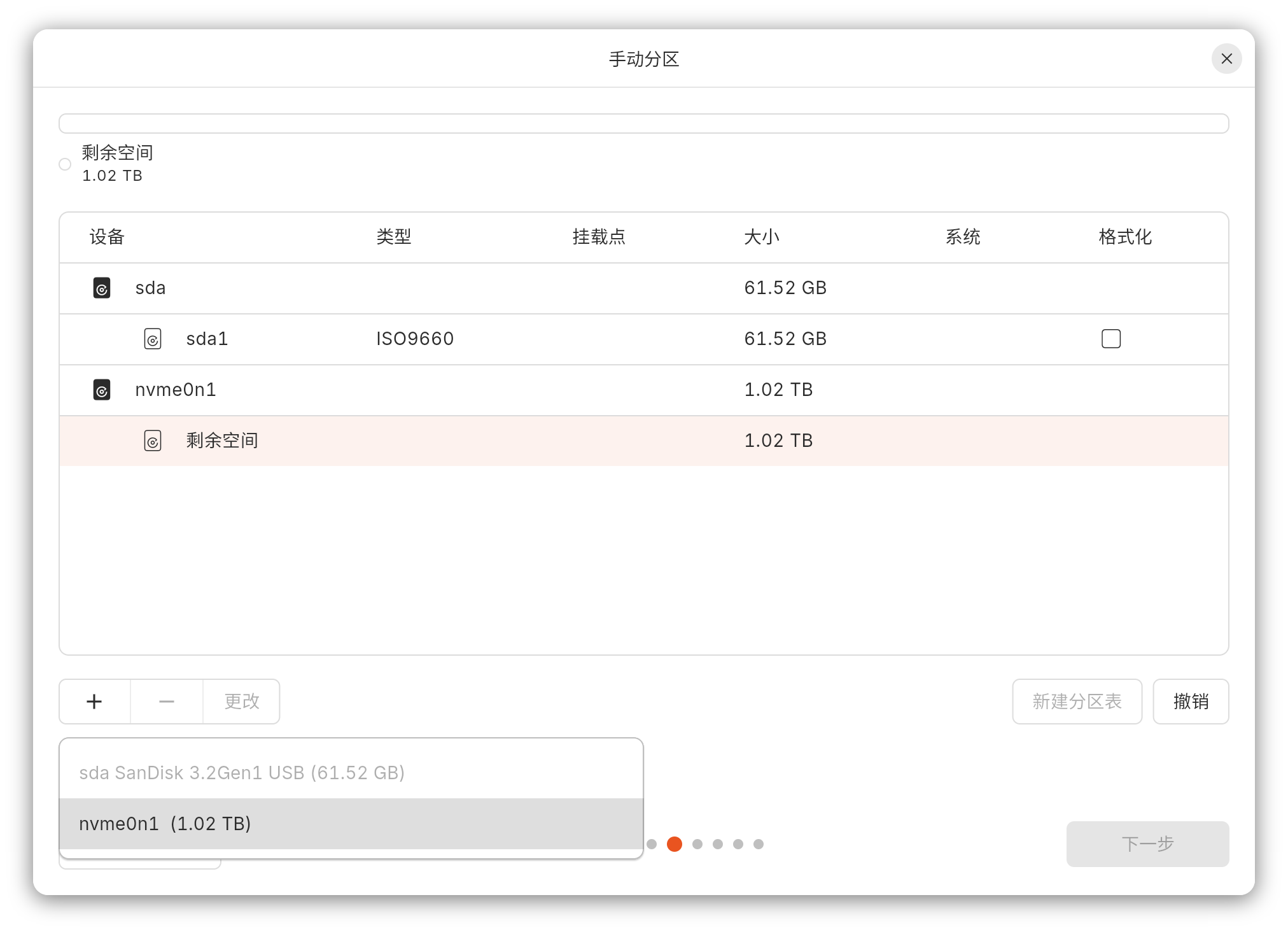Viewport: 1288px width, 932px height.
Task: Click the 下一步 button
Action: pos(1148,844)
